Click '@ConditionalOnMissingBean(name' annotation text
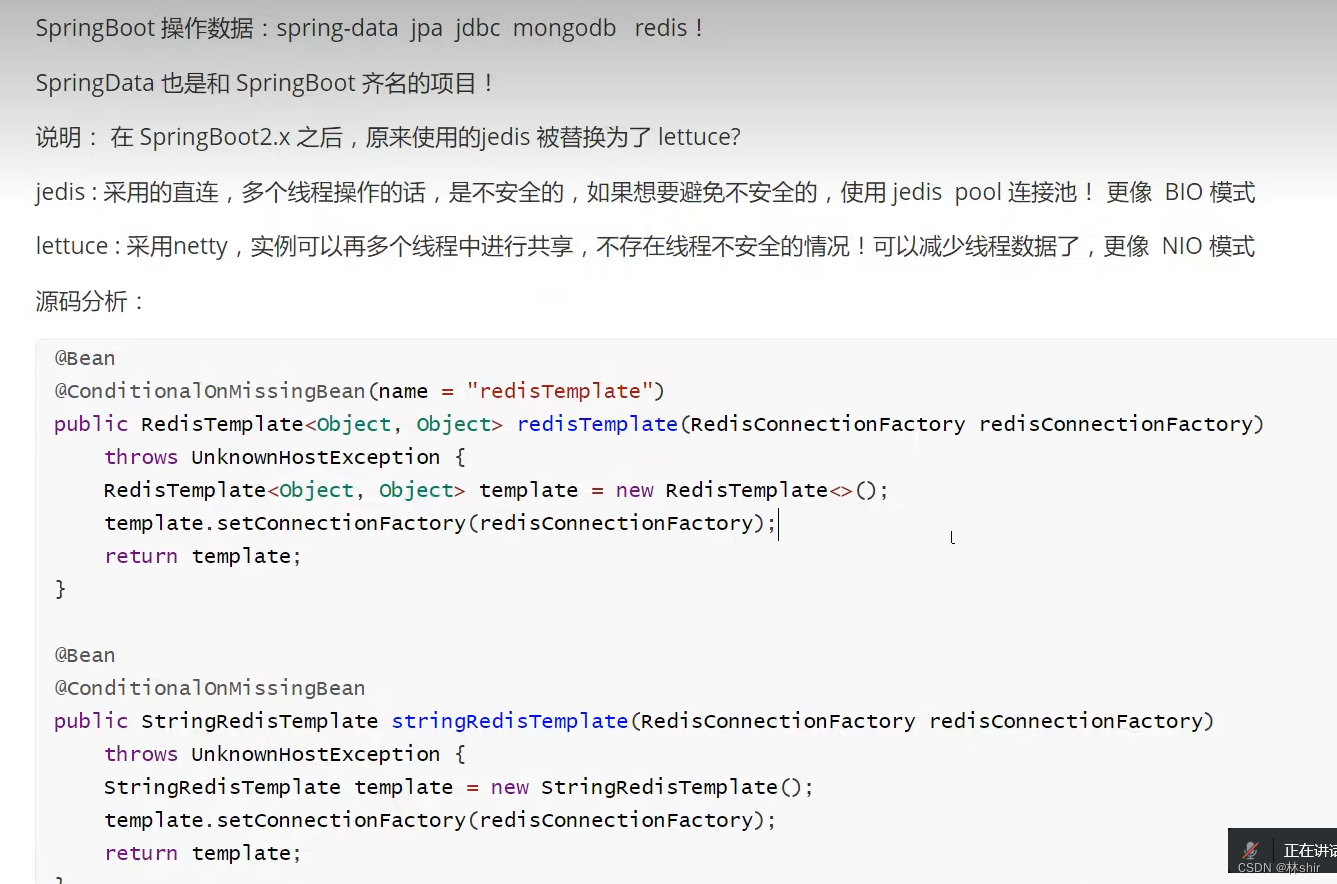1337x884 pixels. (x=241, y=391)
